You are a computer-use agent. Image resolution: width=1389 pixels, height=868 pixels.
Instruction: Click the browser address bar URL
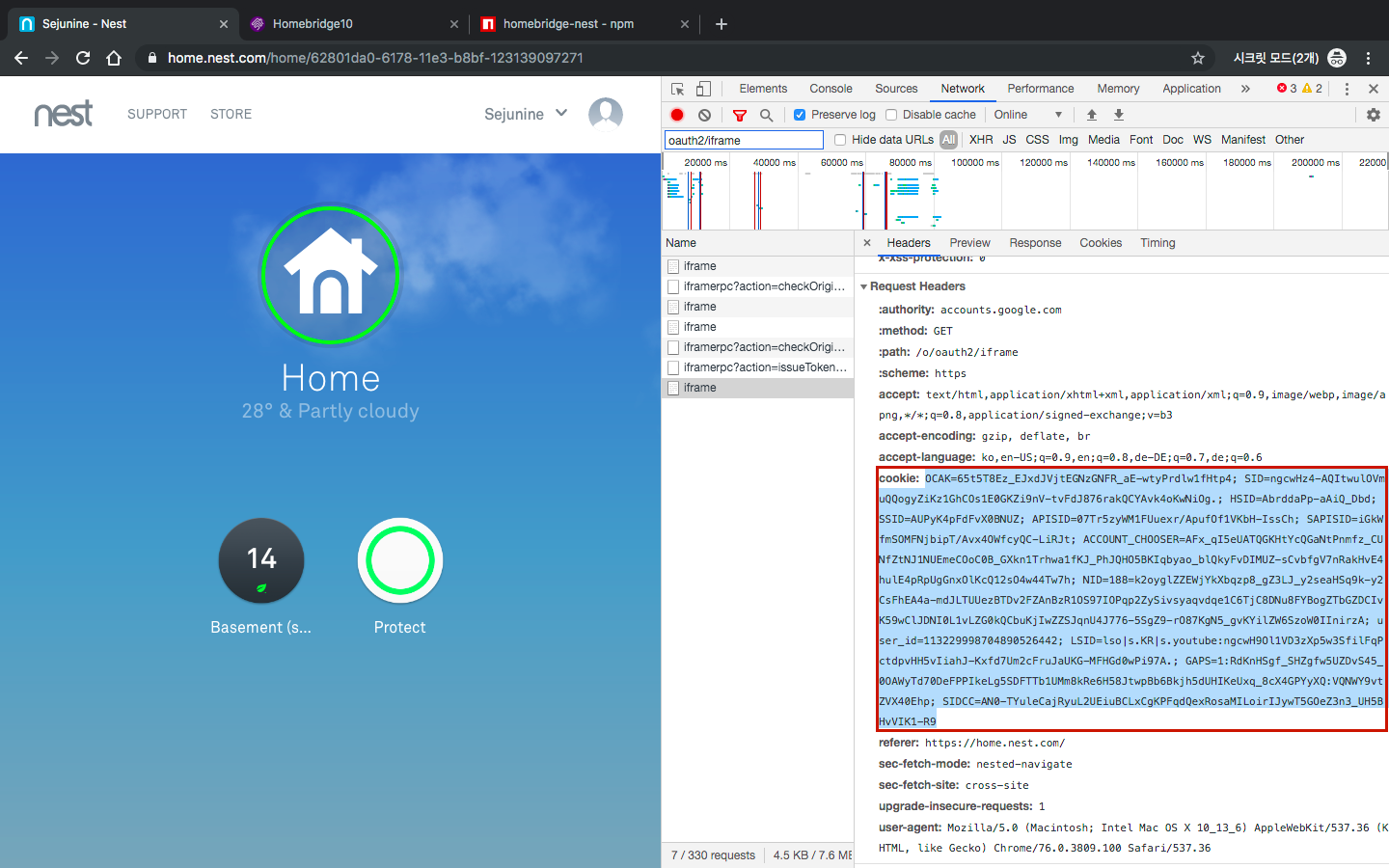[375, 58]
